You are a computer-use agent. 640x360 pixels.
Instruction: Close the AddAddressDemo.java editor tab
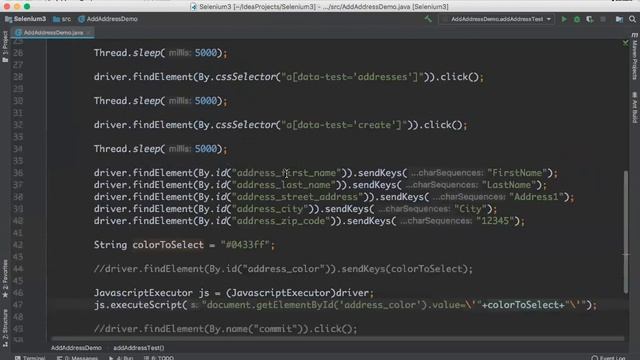pyautogui.click(x=89, y=33)
